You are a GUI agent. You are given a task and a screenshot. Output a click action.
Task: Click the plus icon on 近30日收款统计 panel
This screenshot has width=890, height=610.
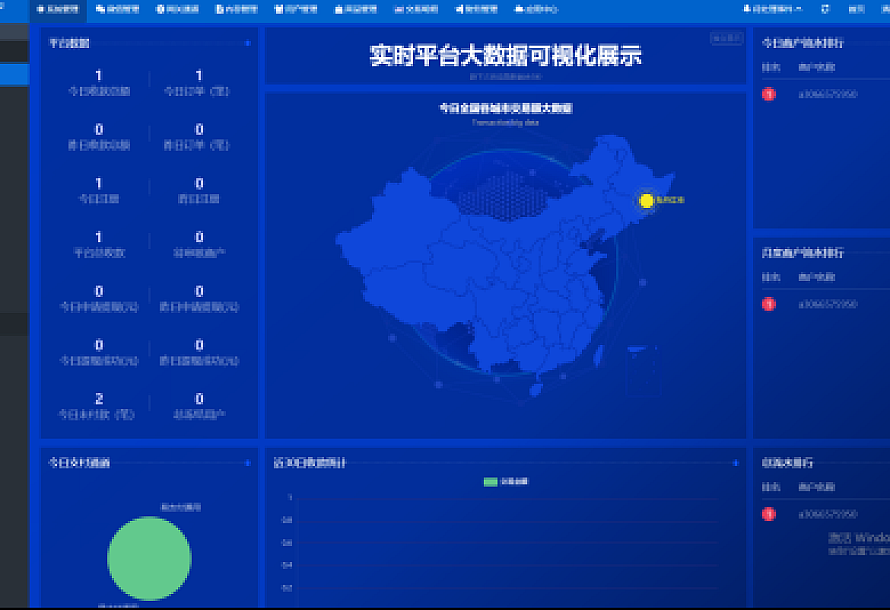tap(736, 463)
